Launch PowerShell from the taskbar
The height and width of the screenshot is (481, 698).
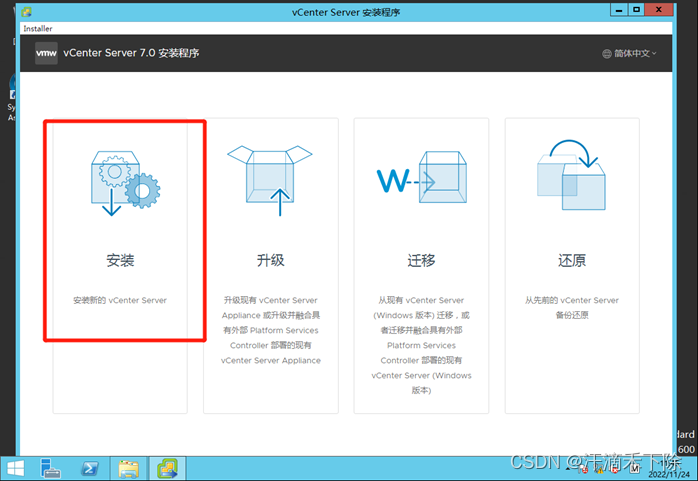[89, 469]
